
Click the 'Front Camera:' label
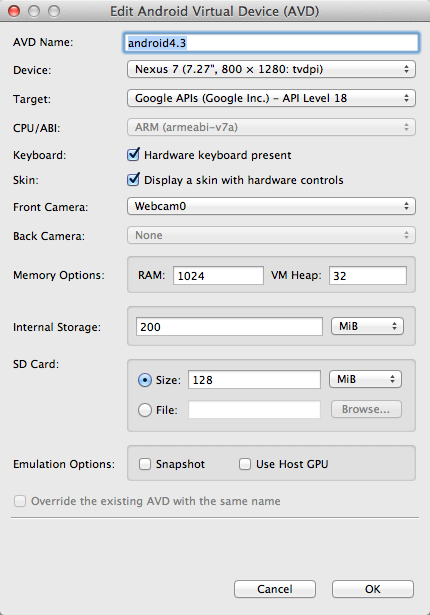51,207
